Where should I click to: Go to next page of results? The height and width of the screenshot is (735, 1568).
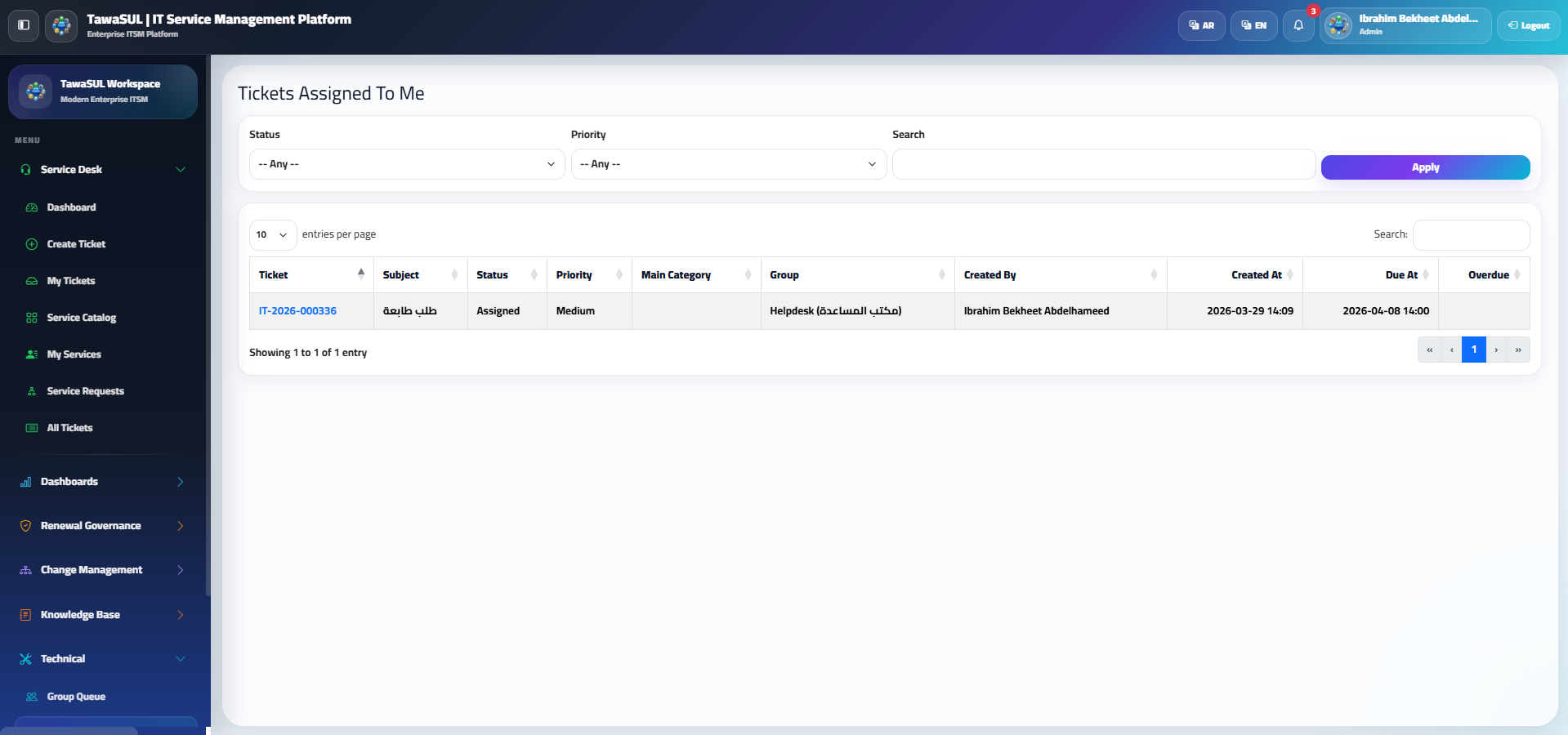tap(1495, 350)
